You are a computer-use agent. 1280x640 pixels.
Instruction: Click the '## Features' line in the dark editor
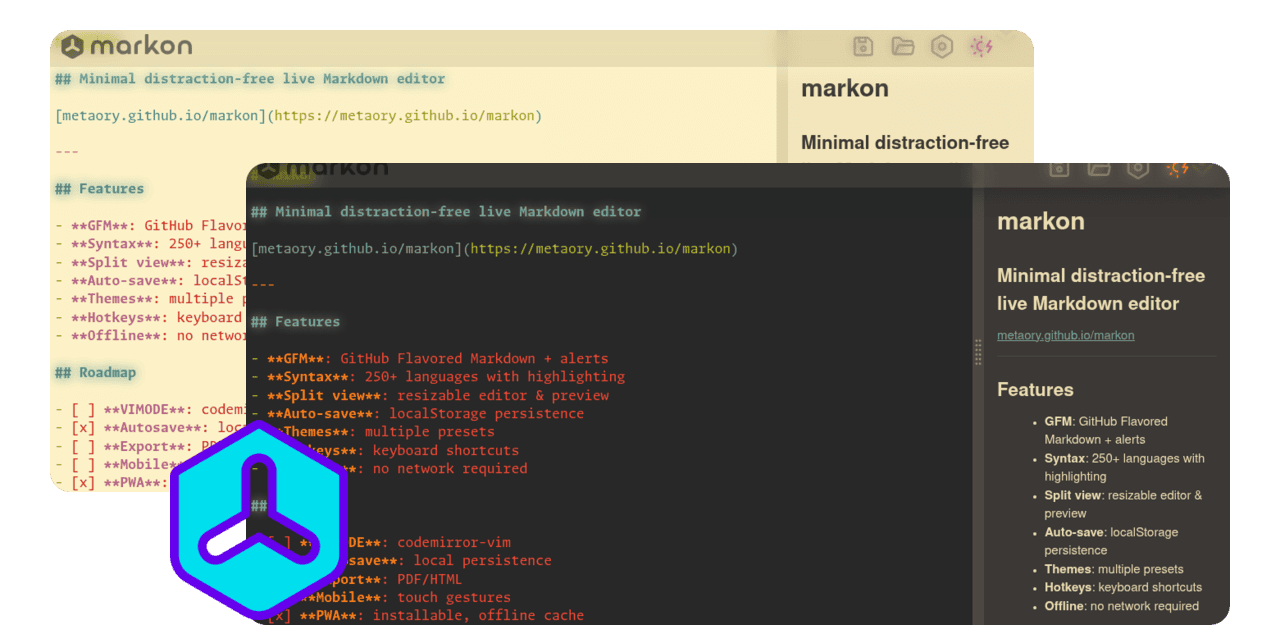click(295, 322)
